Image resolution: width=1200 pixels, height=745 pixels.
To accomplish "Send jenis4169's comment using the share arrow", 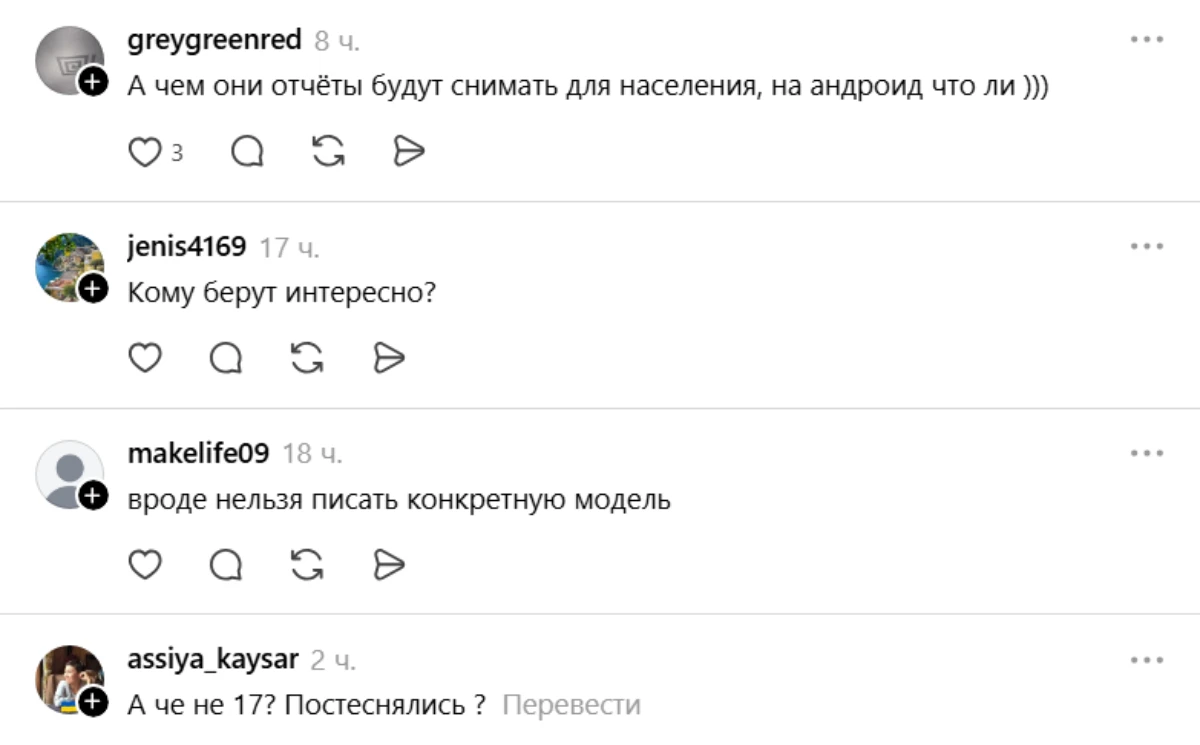I will [x=389, y=356].
